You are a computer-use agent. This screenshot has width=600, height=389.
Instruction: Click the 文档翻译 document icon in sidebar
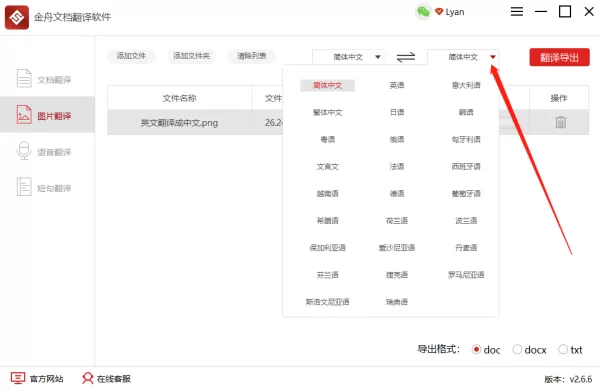(x=24, y=78)
